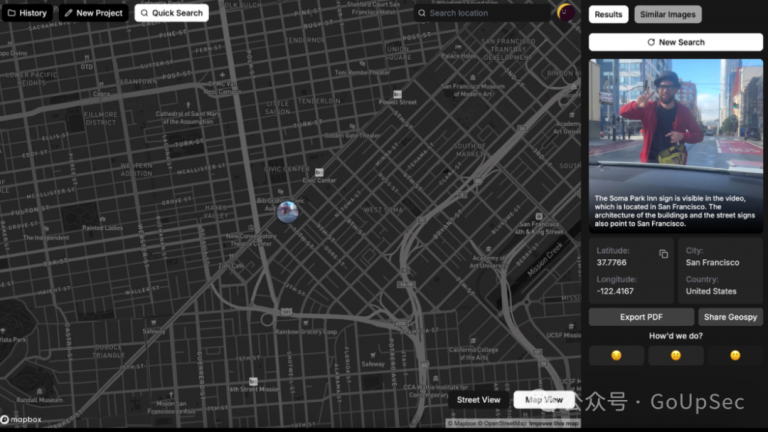Image resolution: width=768 pixels, height=432 pixels.
Task: Copy the latitude and longitude coordinates
Action: click(663, 254)
